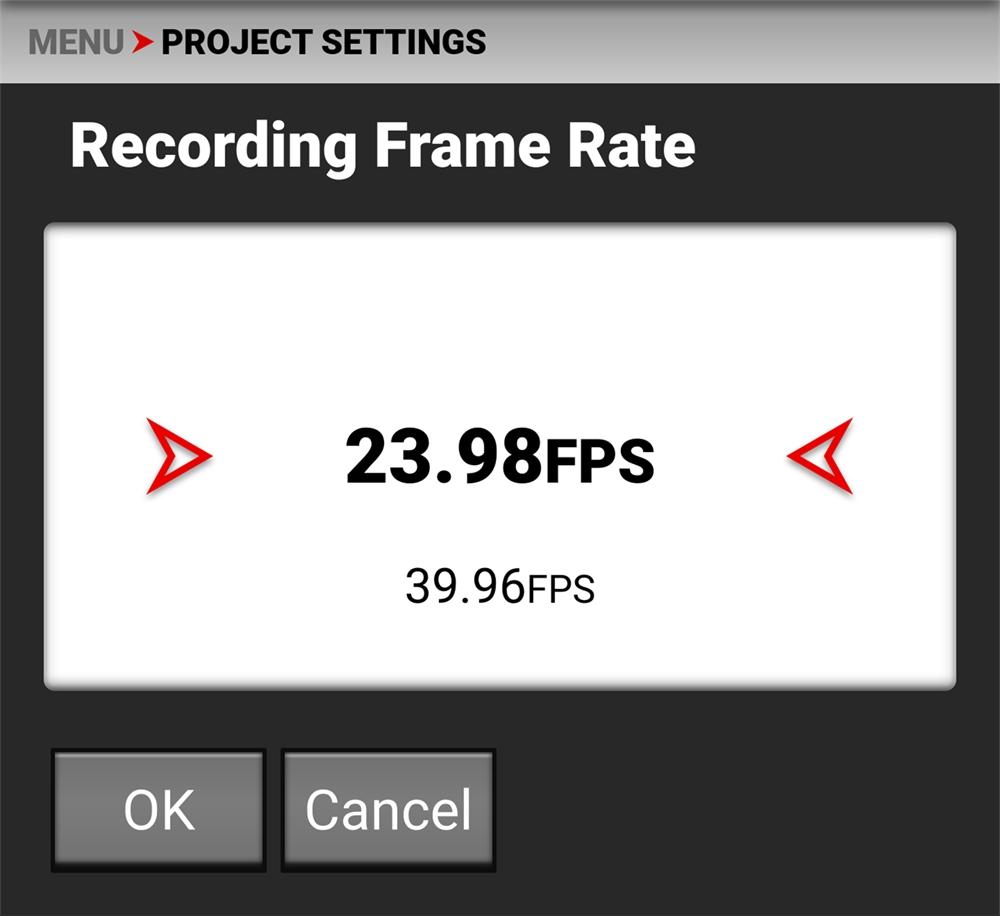This screenshot has height=916, width=1000.
Task: Select the 39.96FPS option below
Action: pos(499,587)
